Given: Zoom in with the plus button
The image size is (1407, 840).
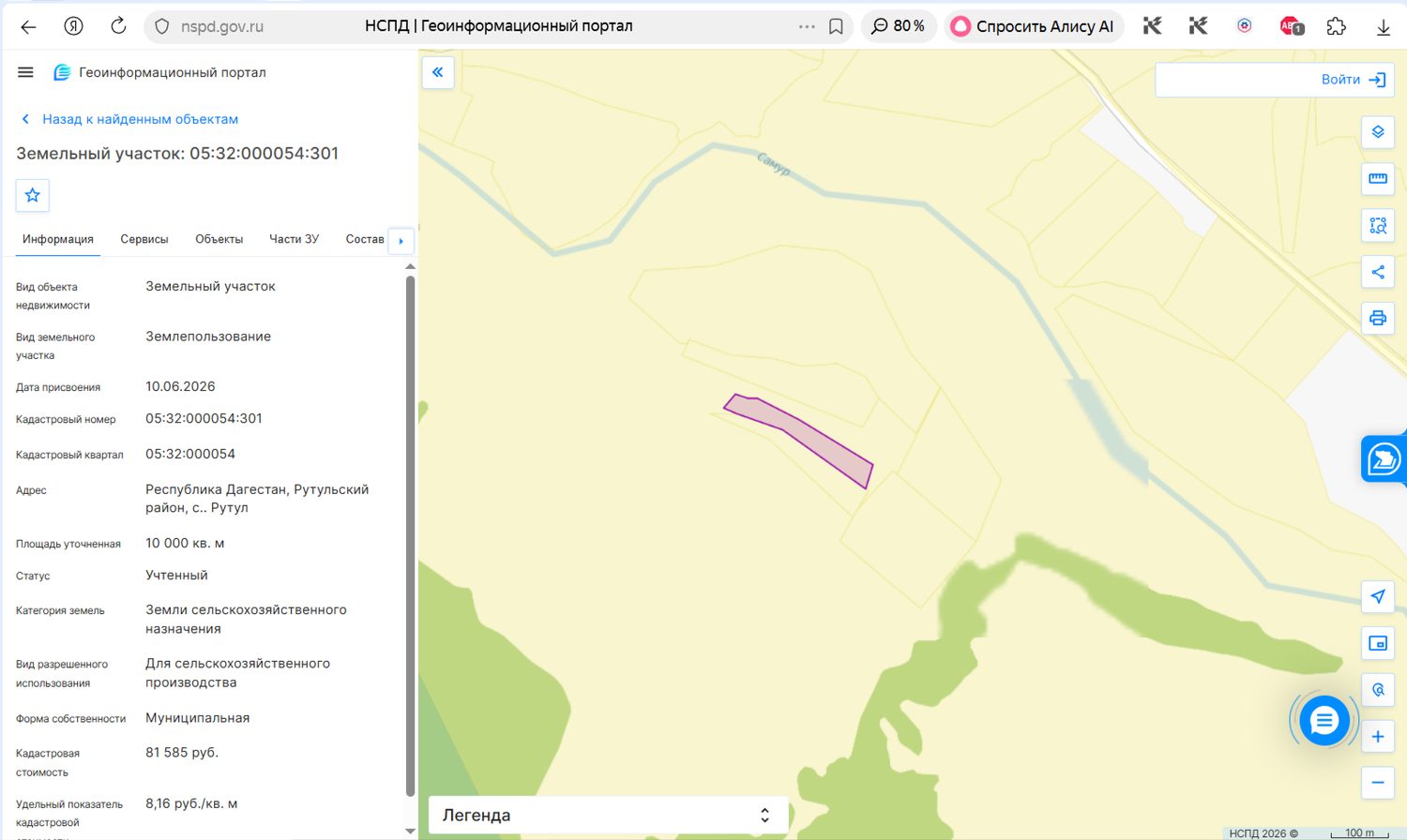Looking at the screenshot, I should coord(1377,736).
